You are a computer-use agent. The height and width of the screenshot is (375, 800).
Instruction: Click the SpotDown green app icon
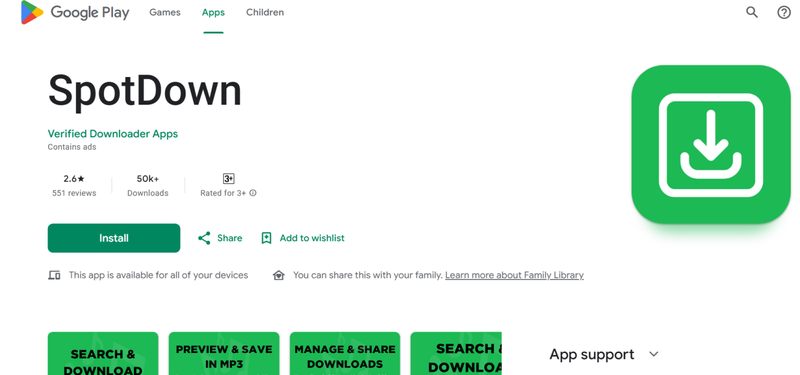coord(711,144)
